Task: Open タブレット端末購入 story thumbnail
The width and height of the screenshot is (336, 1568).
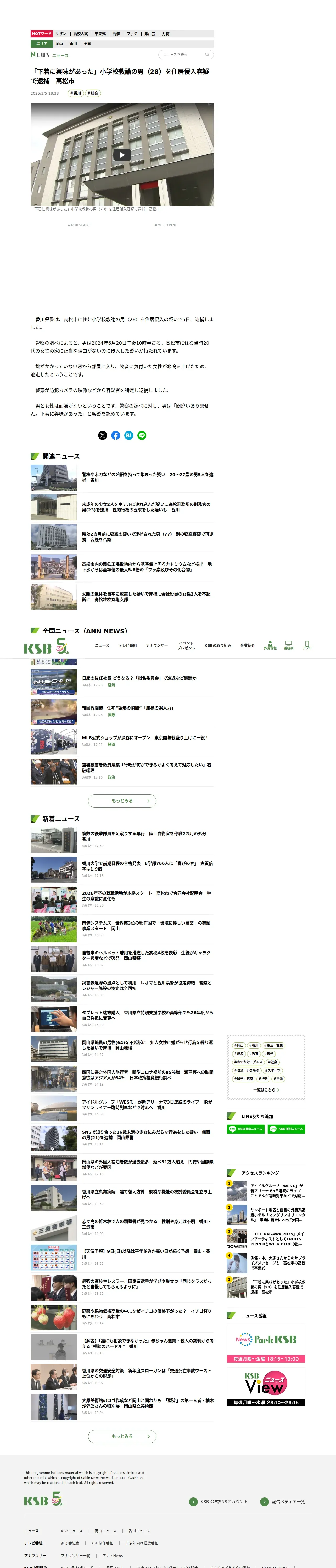Action: pyautogui.click(x=54, y=1018)
